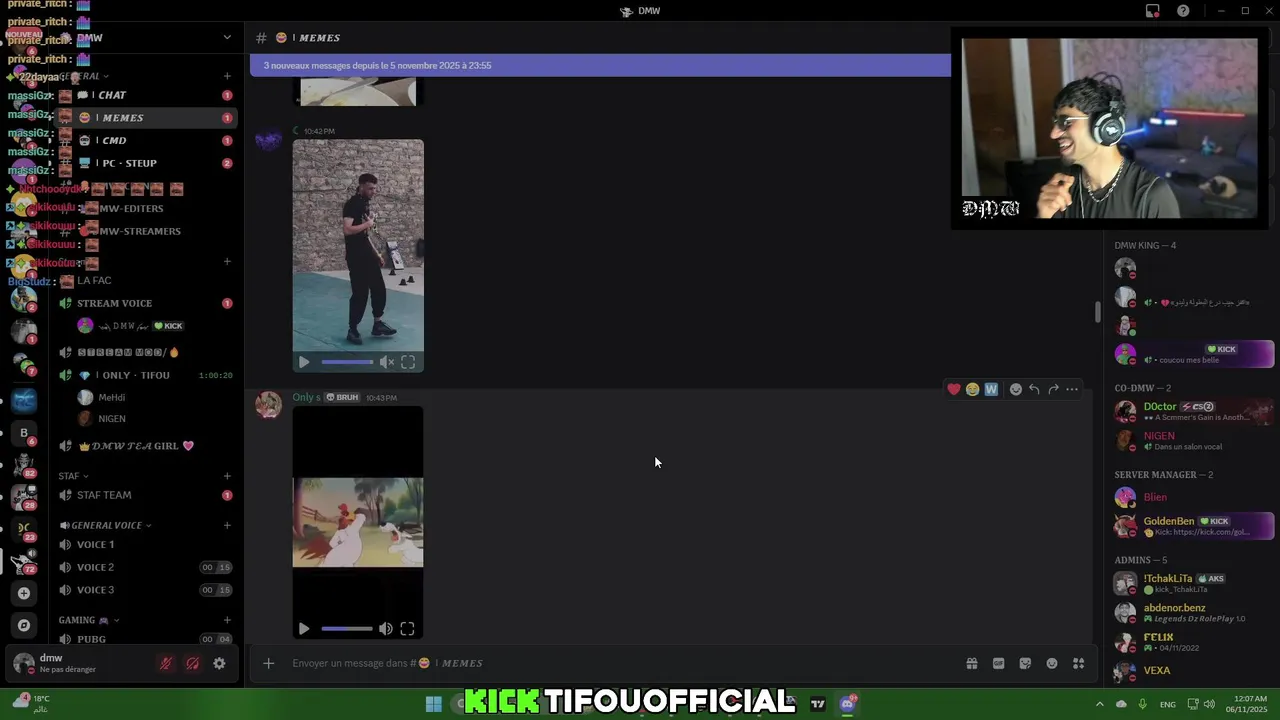The width and height of the screenshot is (1280, 720).
Task: Join VOICE 2 channel
Action: pyautogui.click(x=147, y=567)
